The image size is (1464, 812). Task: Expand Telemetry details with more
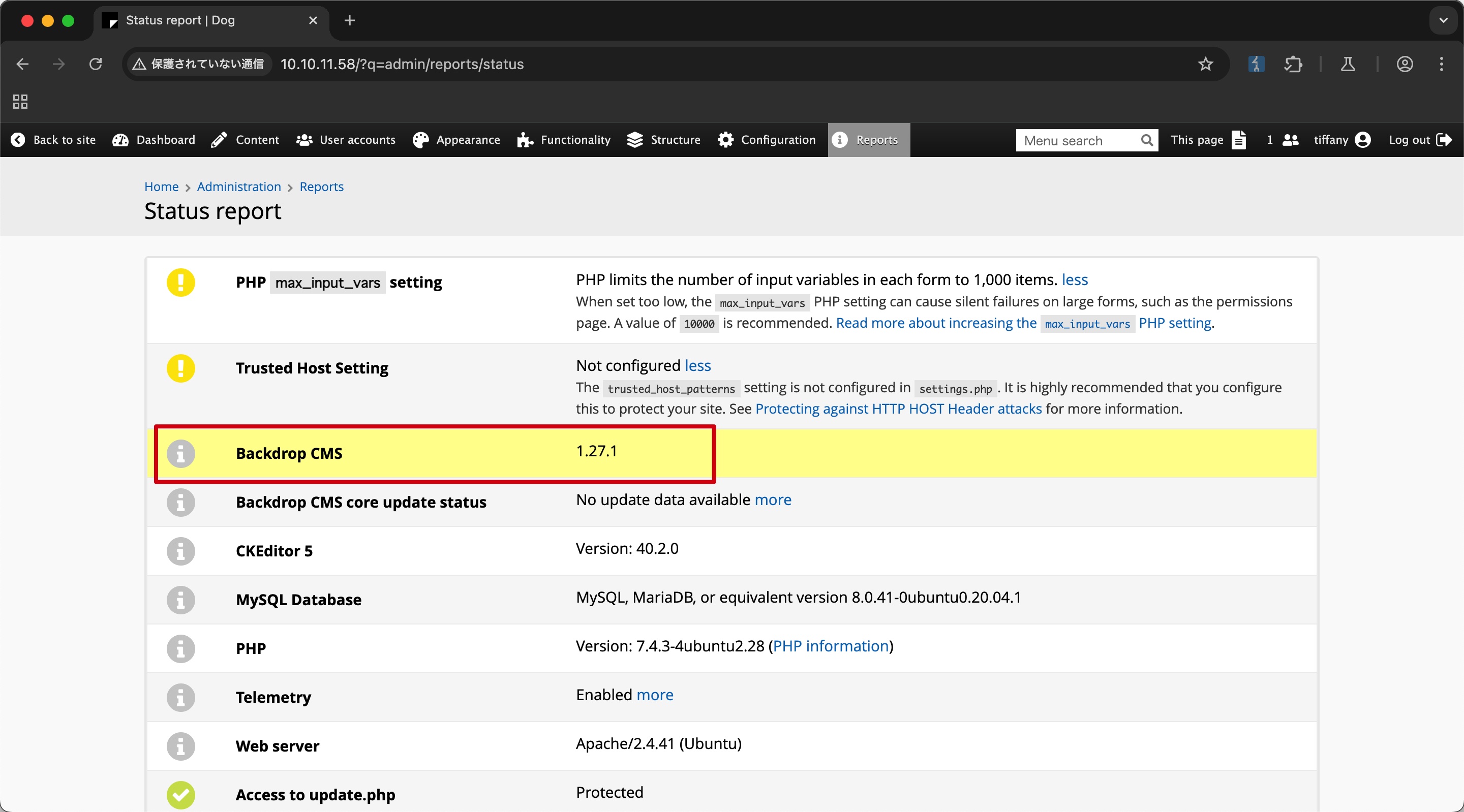pyautogui.click(x=655, y=695)
